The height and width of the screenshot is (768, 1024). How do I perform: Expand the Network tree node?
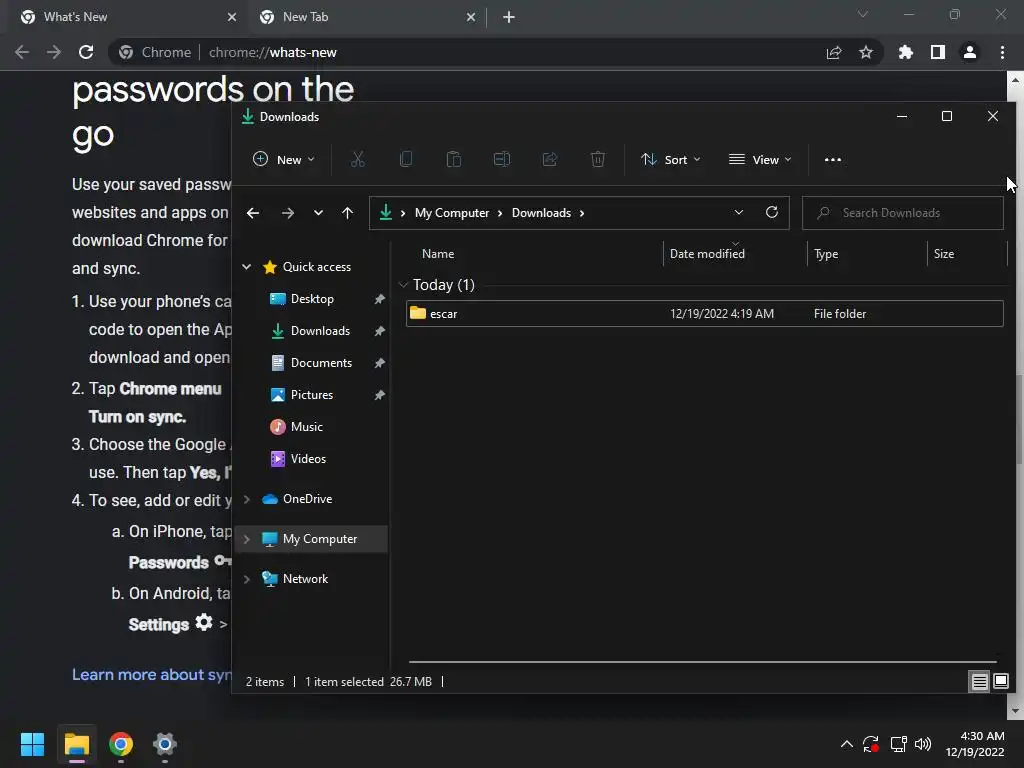[247, 579]
